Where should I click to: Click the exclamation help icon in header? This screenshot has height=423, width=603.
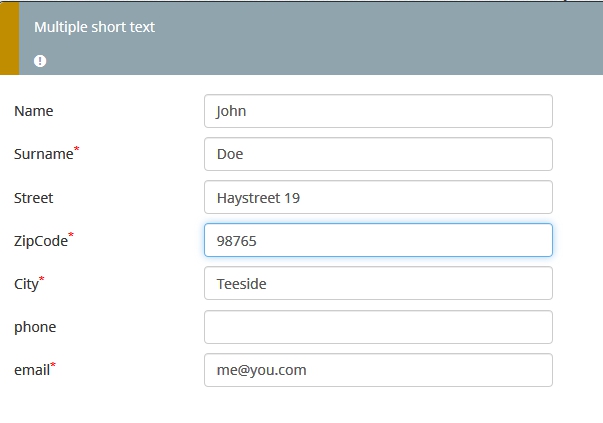(40, 61)
